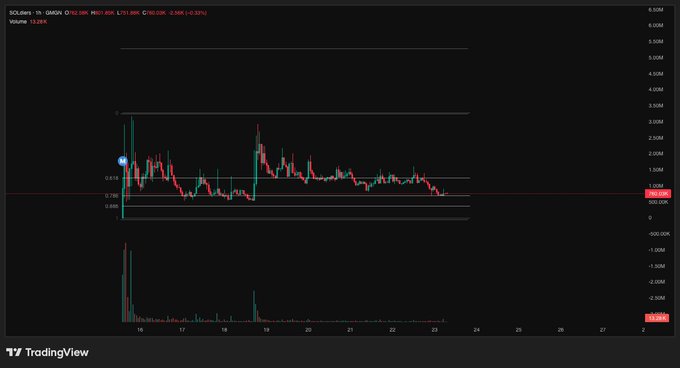Viewport: 680px width, 368px height.
Task: Click date 20 on time axis
Action: pos(308,330)
